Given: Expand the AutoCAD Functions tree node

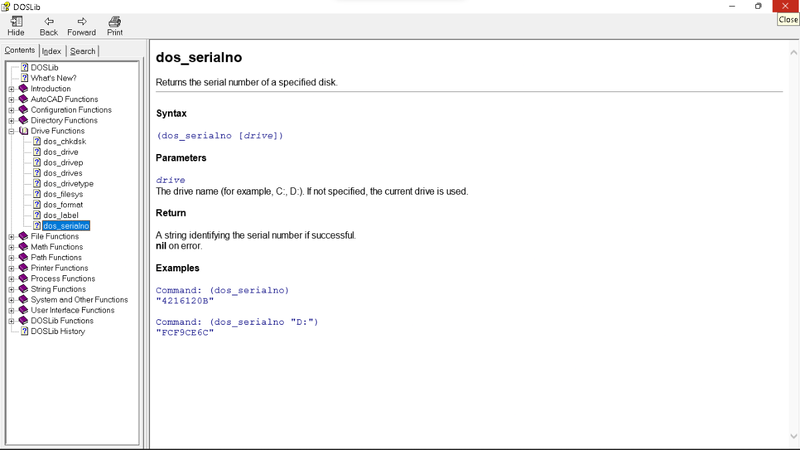Looking at the screenshot, I should (x=11, y=100).
